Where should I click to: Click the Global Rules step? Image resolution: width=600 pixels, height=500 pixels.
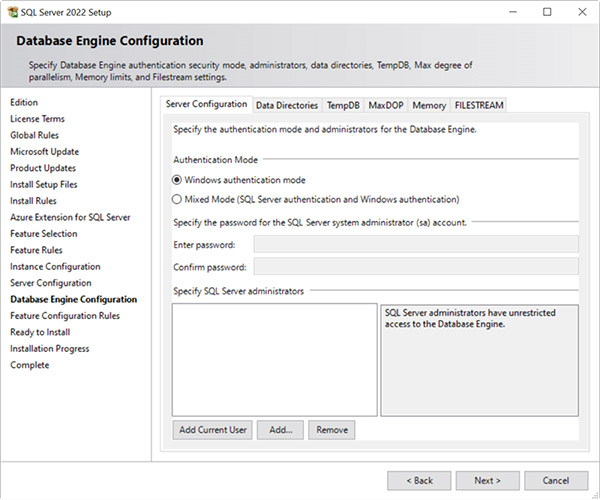[x=34, y=135]
